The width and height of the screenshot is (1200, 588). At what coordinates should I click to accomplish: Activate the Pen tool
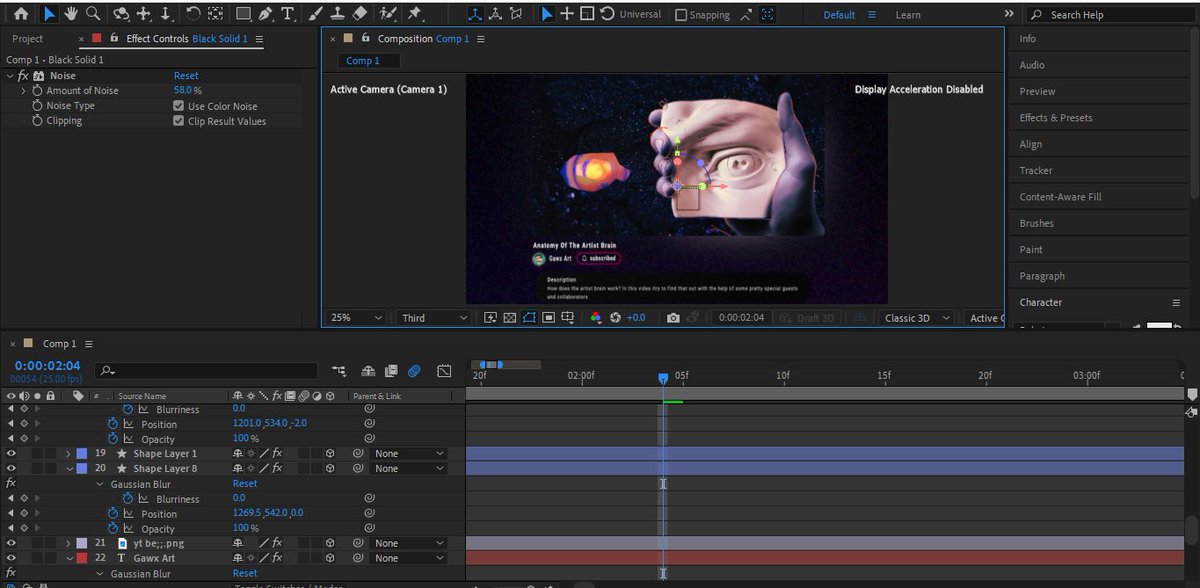pos(264,14)
